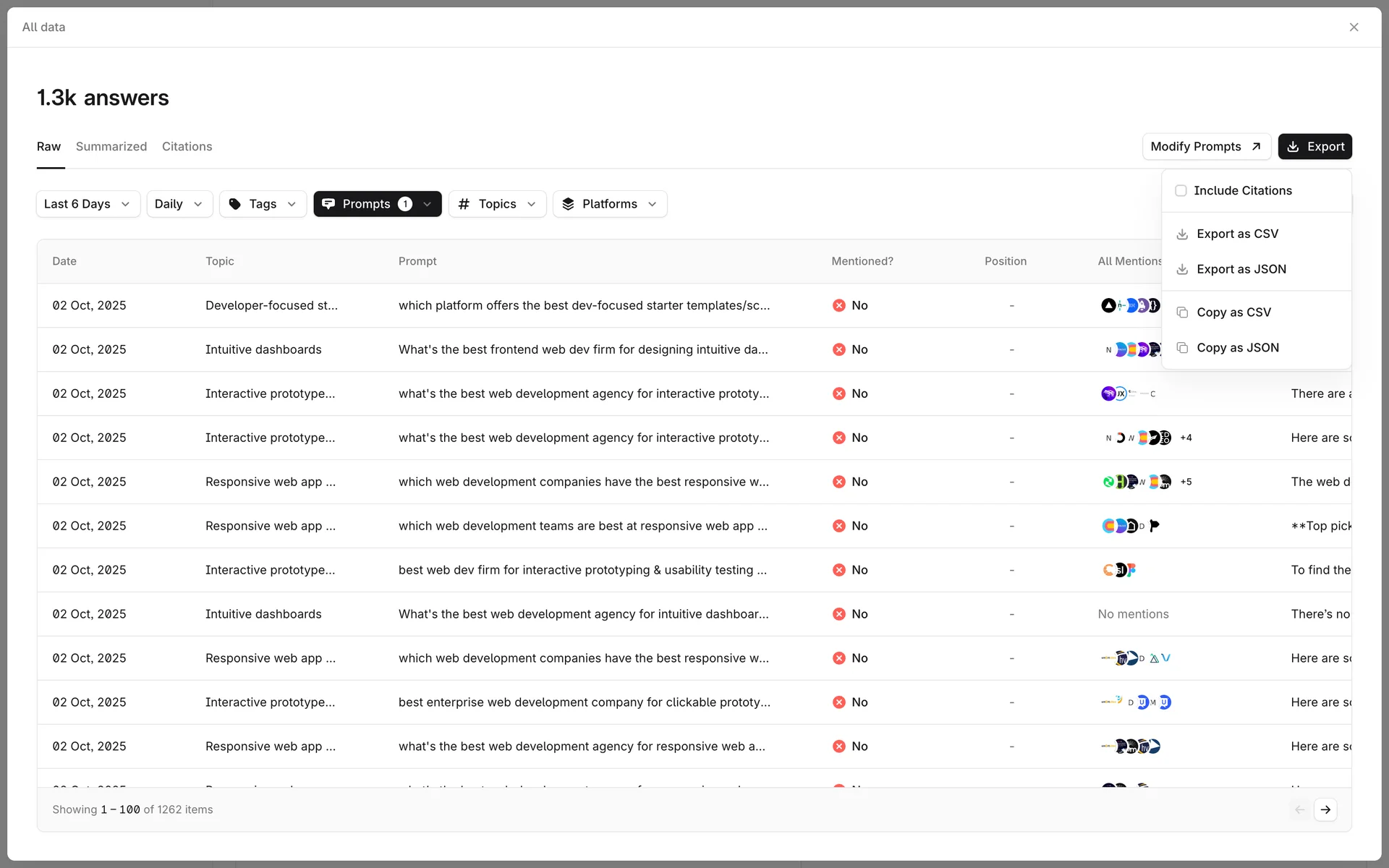Click the Mentioned? column header
Viewport: 1389px width, 868px height.
coord(862,261)
